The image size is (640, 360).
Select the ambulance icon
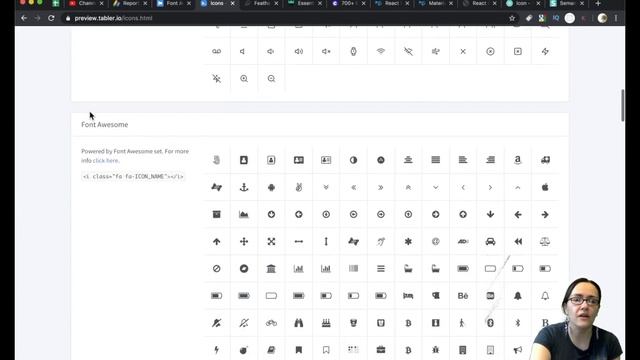coord(545,160)
